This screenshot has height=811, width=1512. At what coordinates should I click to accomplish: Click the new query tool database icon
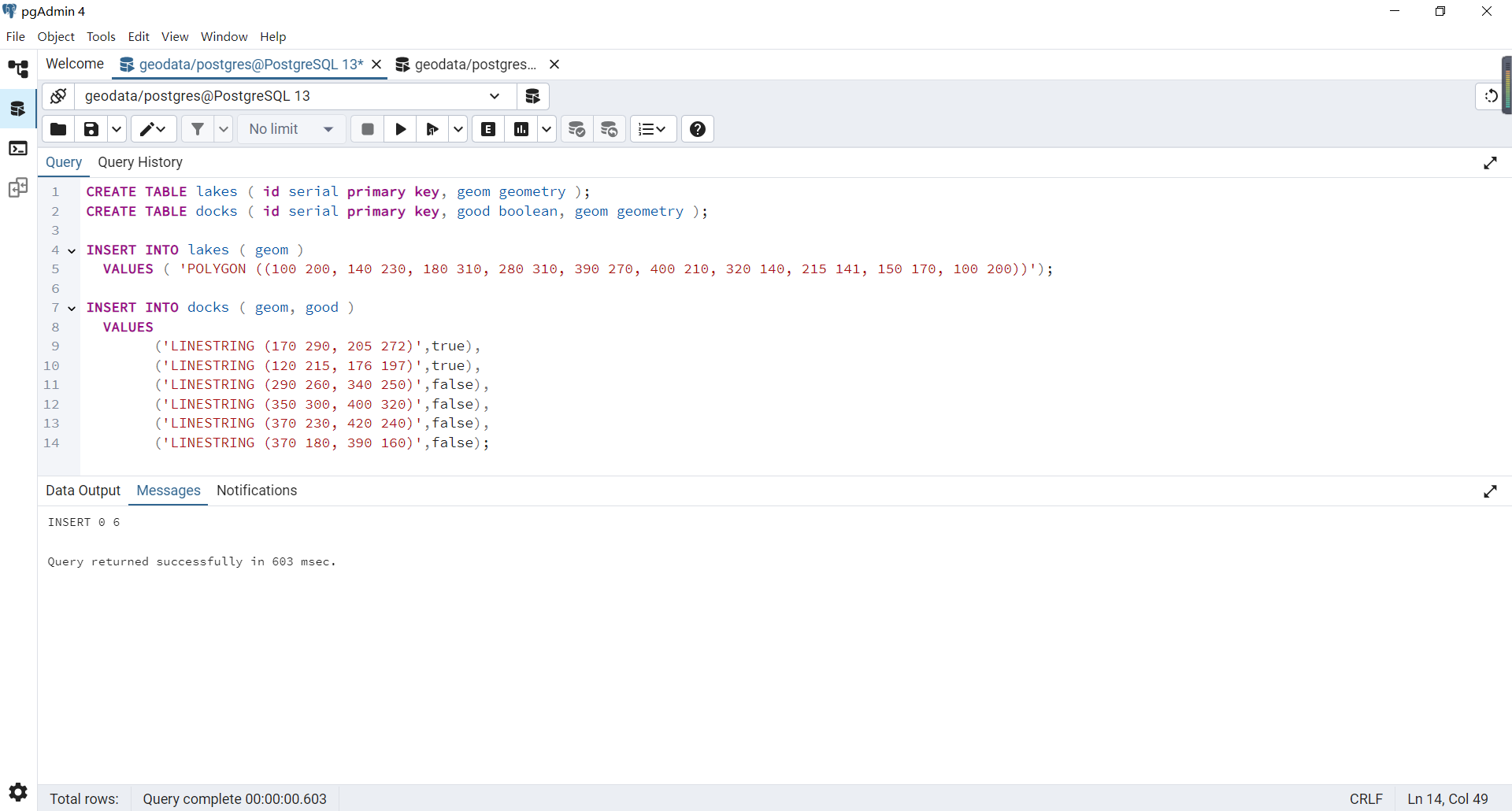(533, 96)
